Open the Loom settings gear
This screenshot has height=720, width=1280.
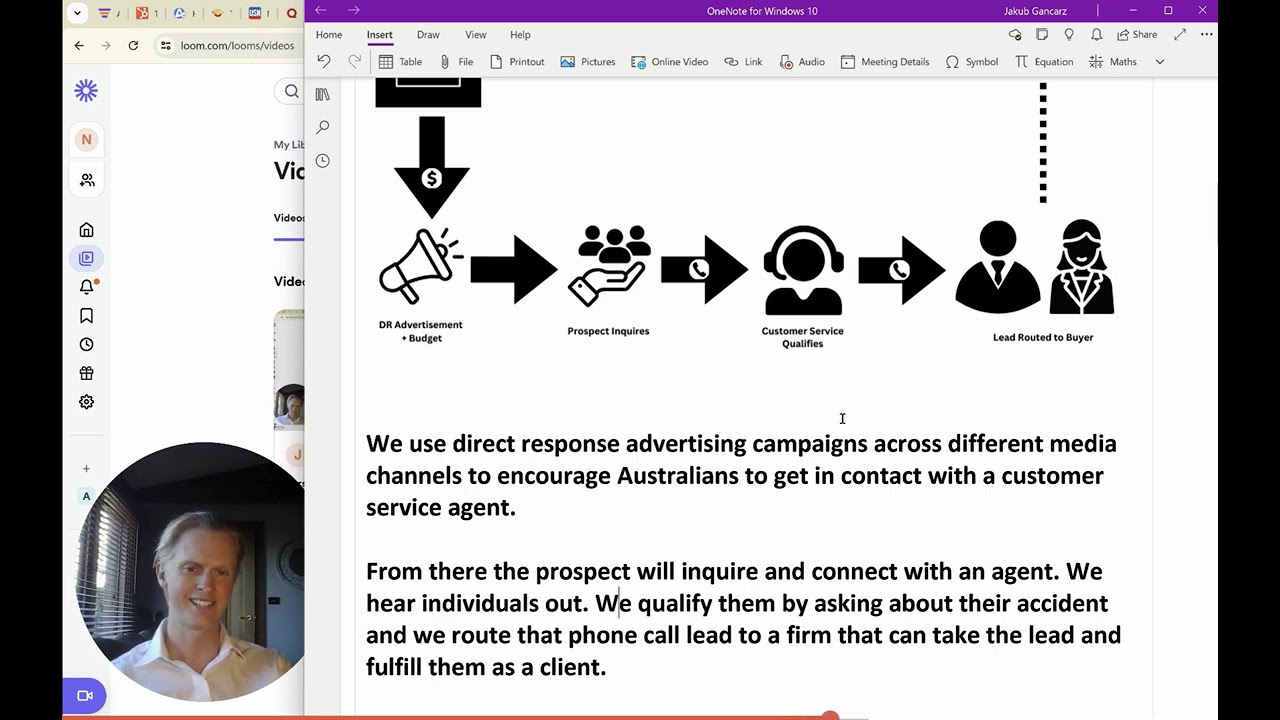pyautogui.click(x=86, y=402)
